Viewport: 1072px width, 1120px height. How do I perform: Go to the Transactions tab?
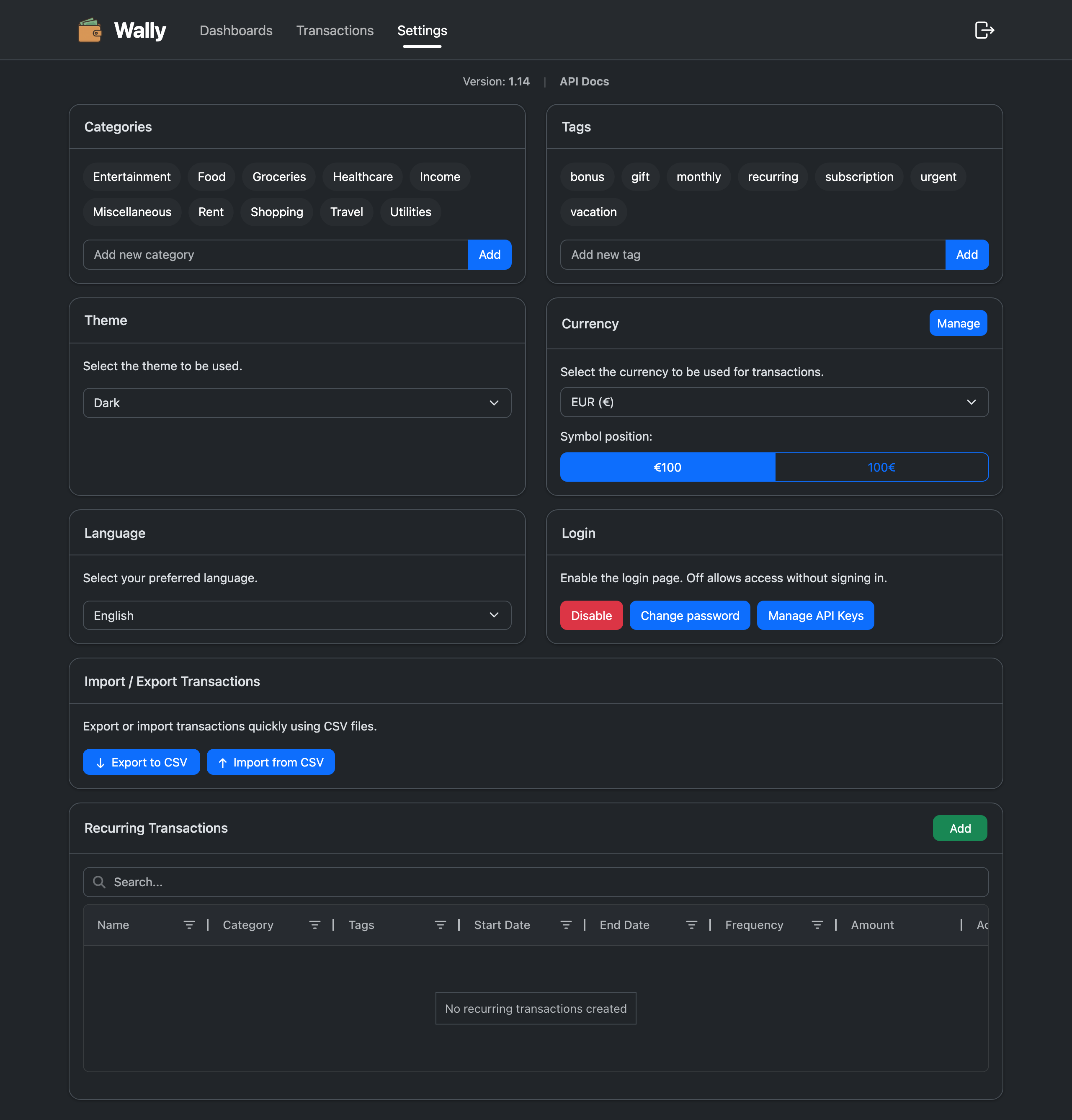tap(335, 30)
